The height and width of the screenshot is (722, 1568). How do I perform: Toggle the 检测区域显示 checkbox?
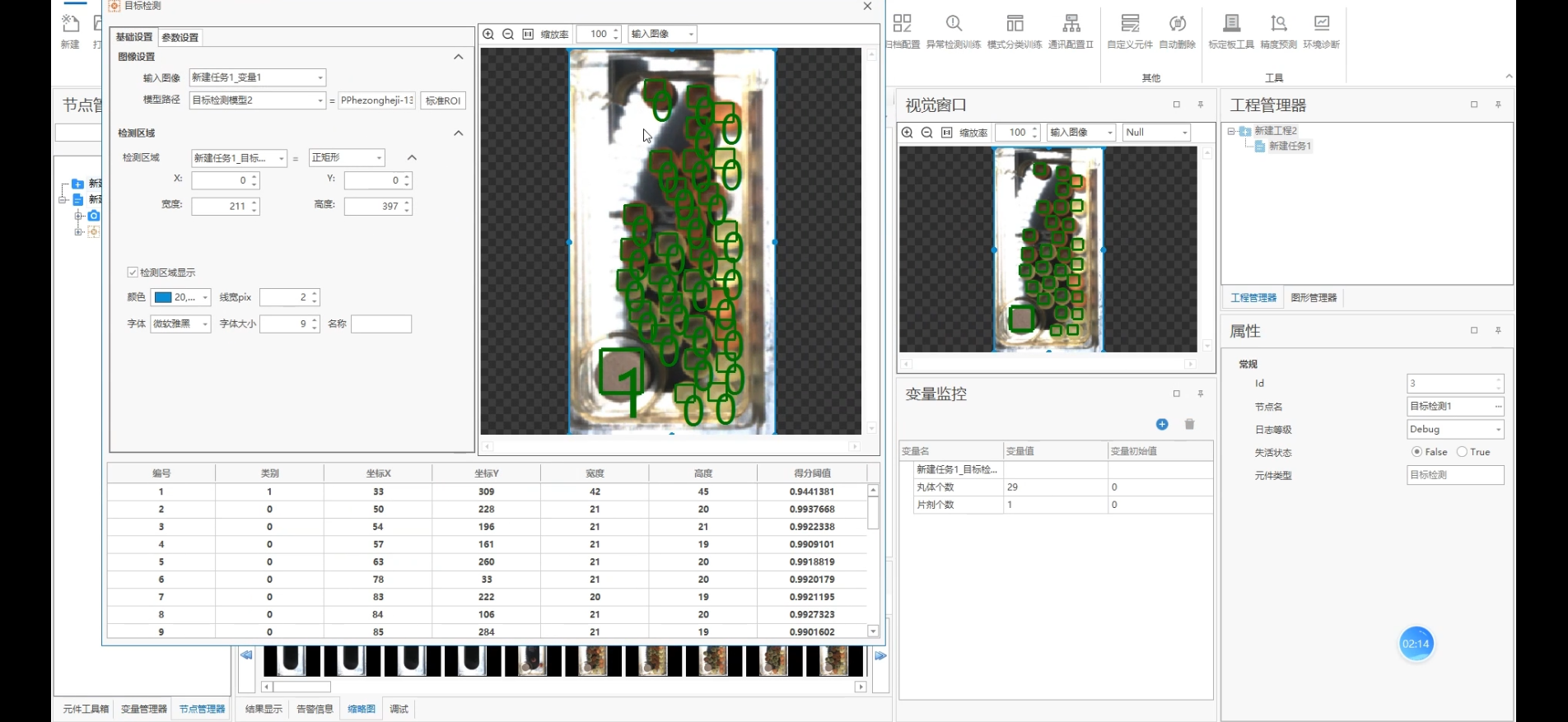click(133, 272)
